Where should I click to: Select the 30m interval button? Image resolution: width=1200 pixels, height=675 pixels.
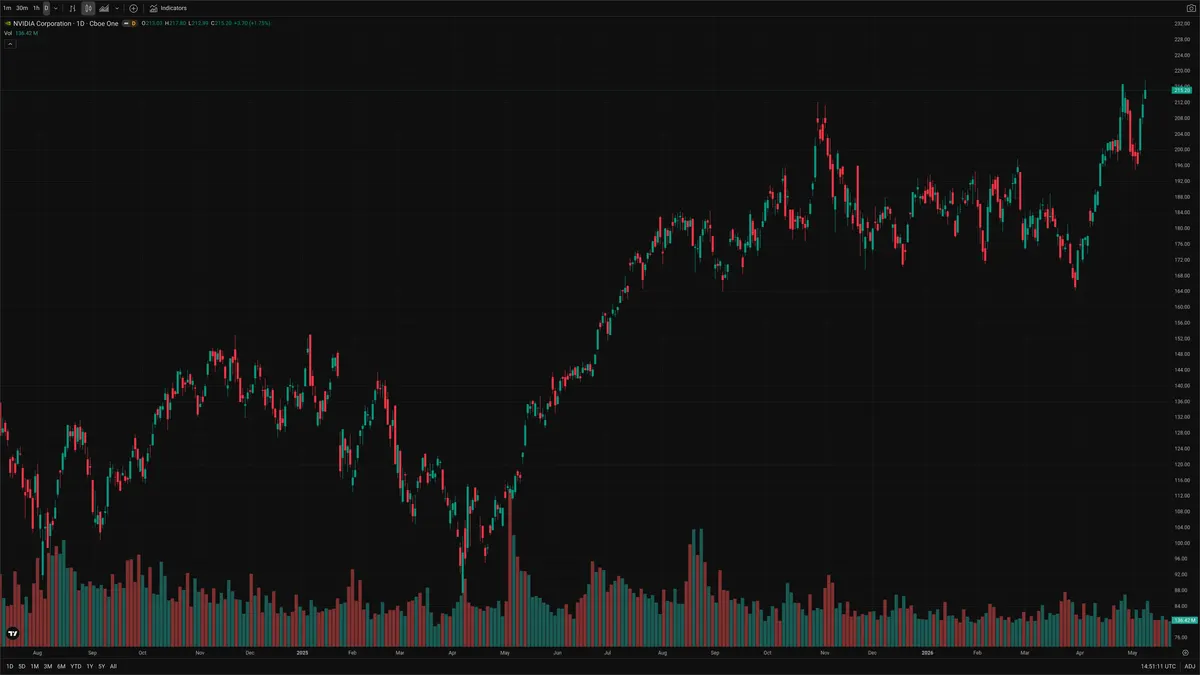click(x=22, y=8)
